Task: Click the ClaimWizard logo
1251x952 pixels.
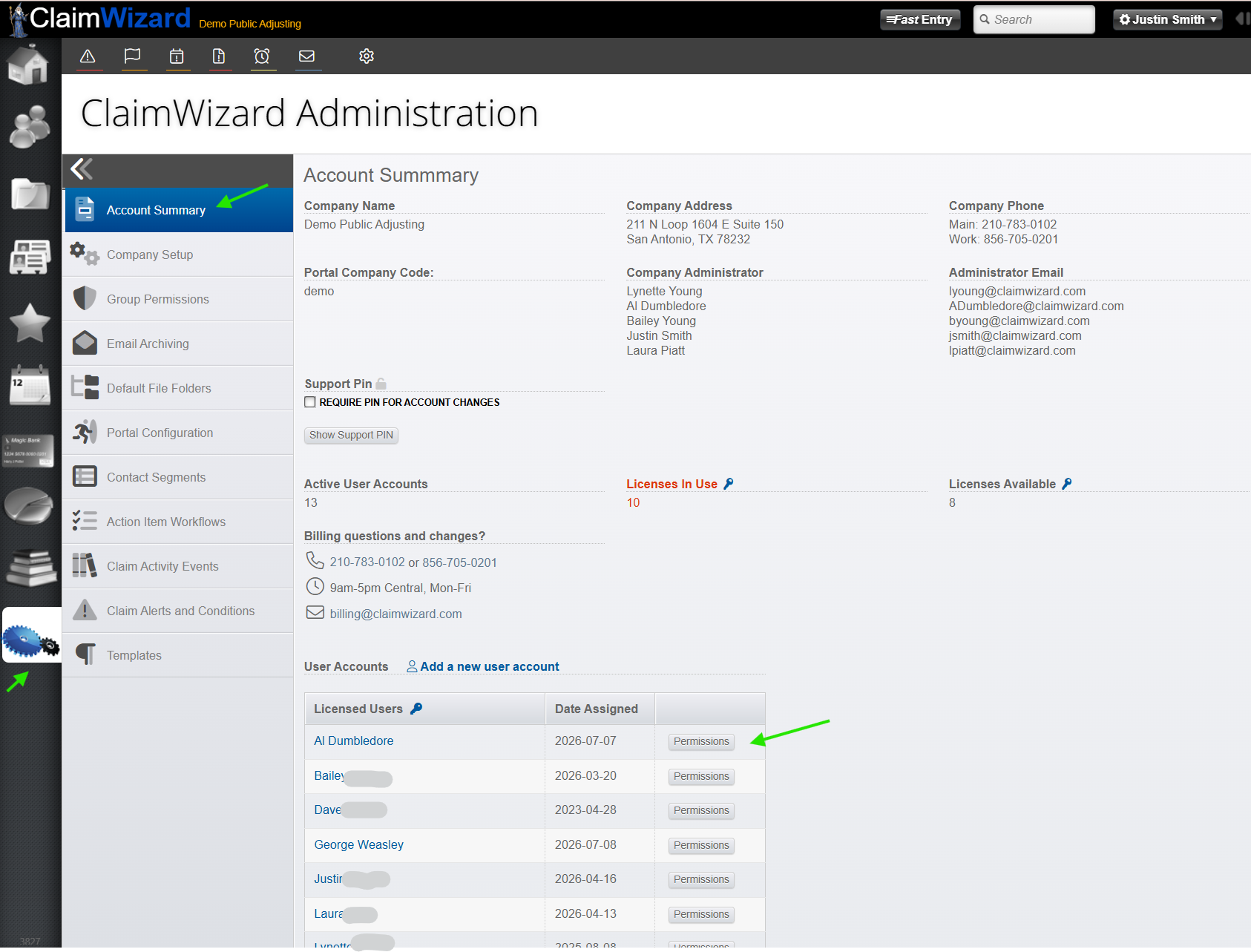Action: [x=99, y=19]
